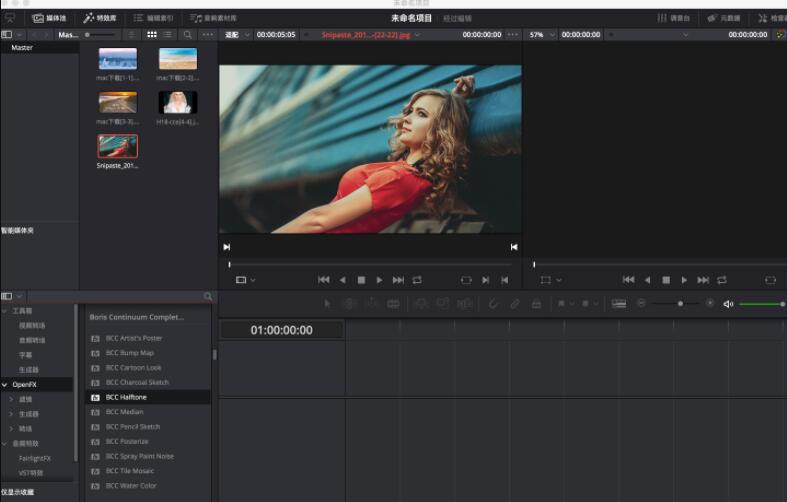Select the white-dressed woman clip thumbnail
The height and width of the screenshot is (502, 787).
click(x=178, y=102)
